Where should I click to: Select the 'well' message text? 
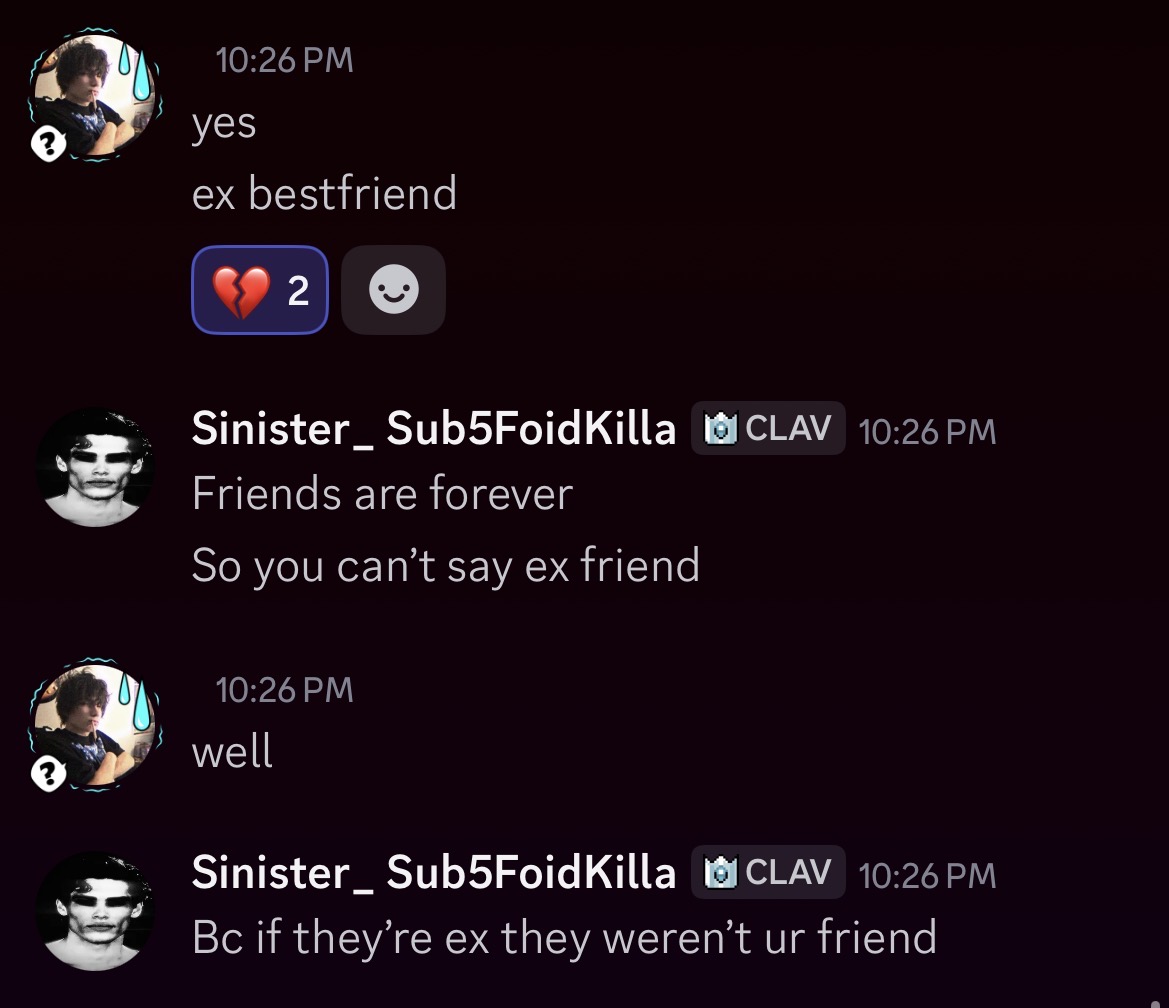(232, 752)
